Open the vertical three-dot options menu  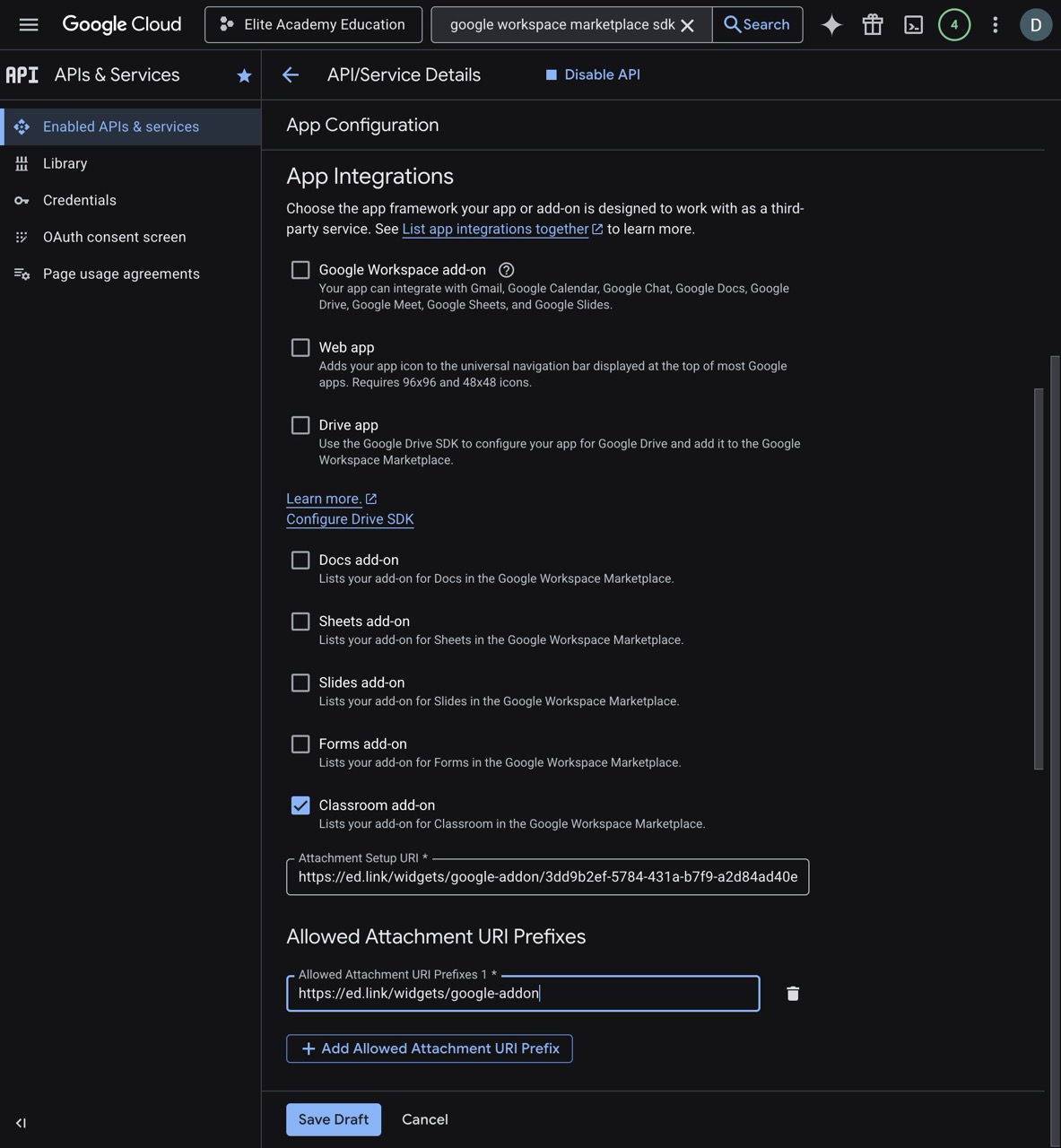pos(995,24)
